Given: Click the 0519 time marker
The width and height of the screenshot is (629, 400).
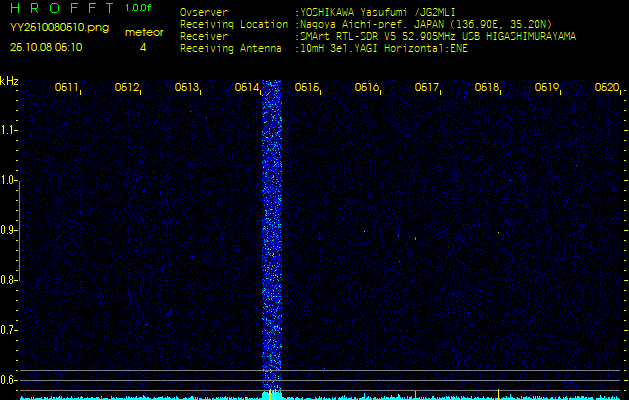Looking at the screenshot, I should tap(547, 88).
